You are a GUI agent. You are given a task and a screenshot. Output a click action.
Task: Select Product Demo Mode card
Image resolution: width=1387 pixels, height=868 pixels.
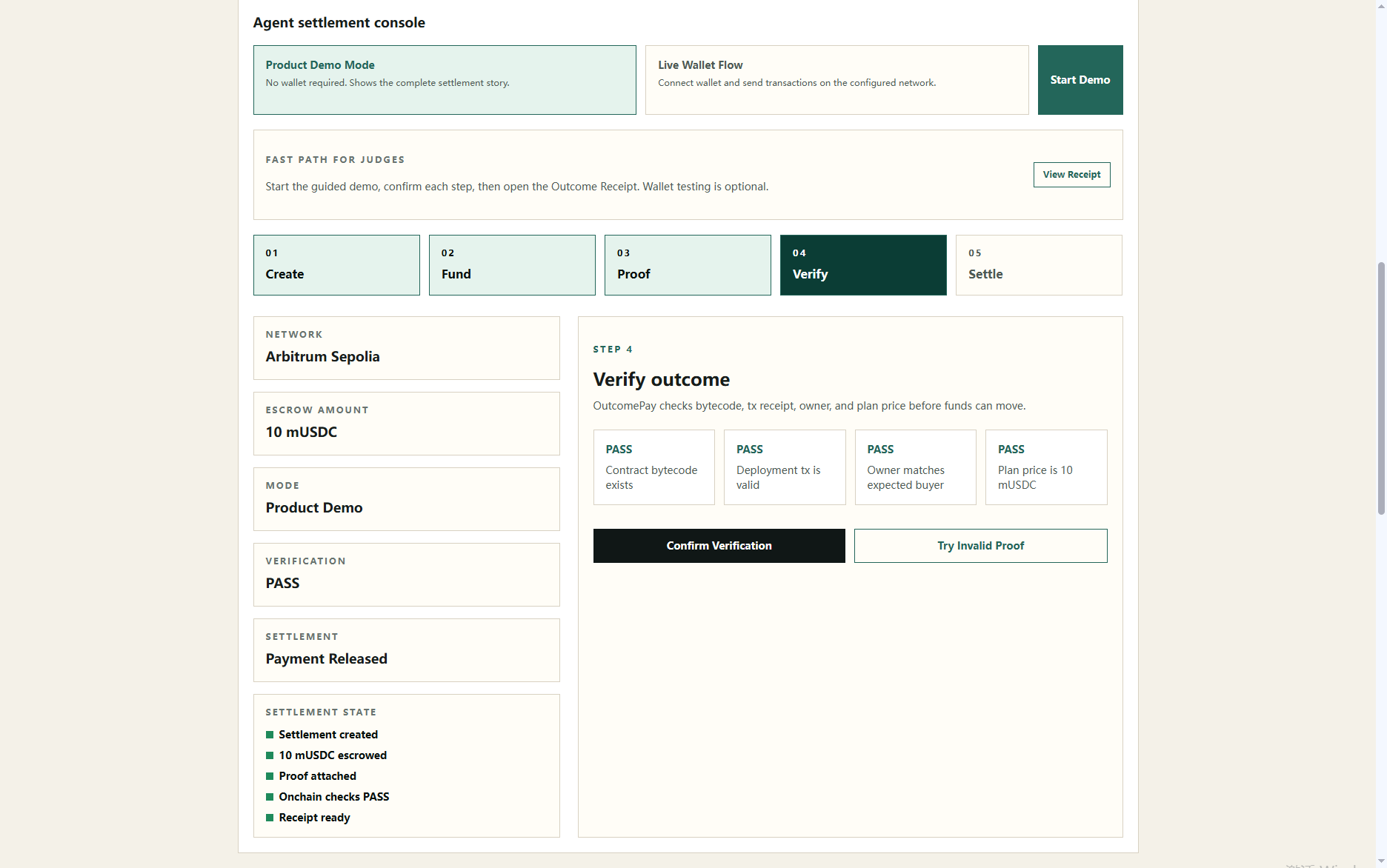(445, 80)
